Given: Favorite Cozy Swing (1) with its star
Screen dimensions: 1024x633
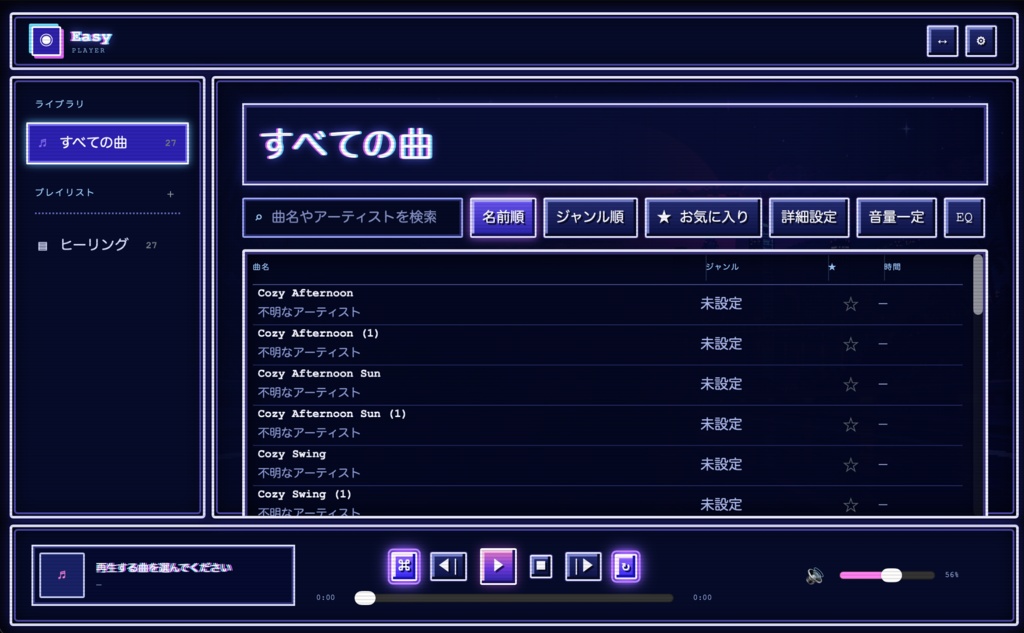Looking at the screenshot, I should (x=850, y=505).
